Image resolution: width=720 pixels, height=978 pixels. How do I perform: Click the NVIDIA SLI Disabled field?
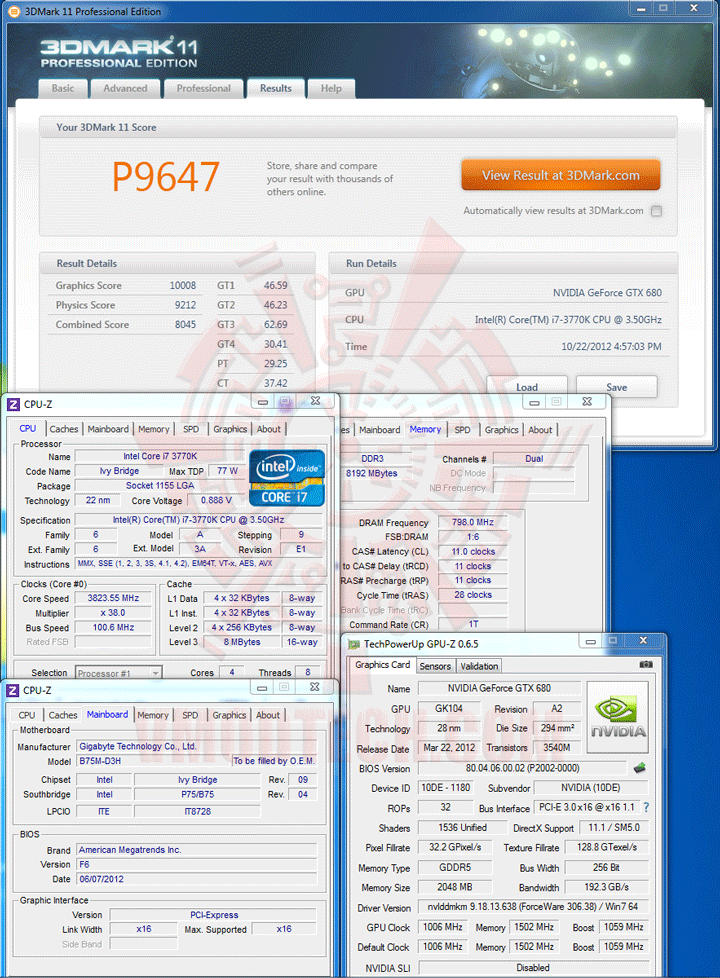click(533, 967)
